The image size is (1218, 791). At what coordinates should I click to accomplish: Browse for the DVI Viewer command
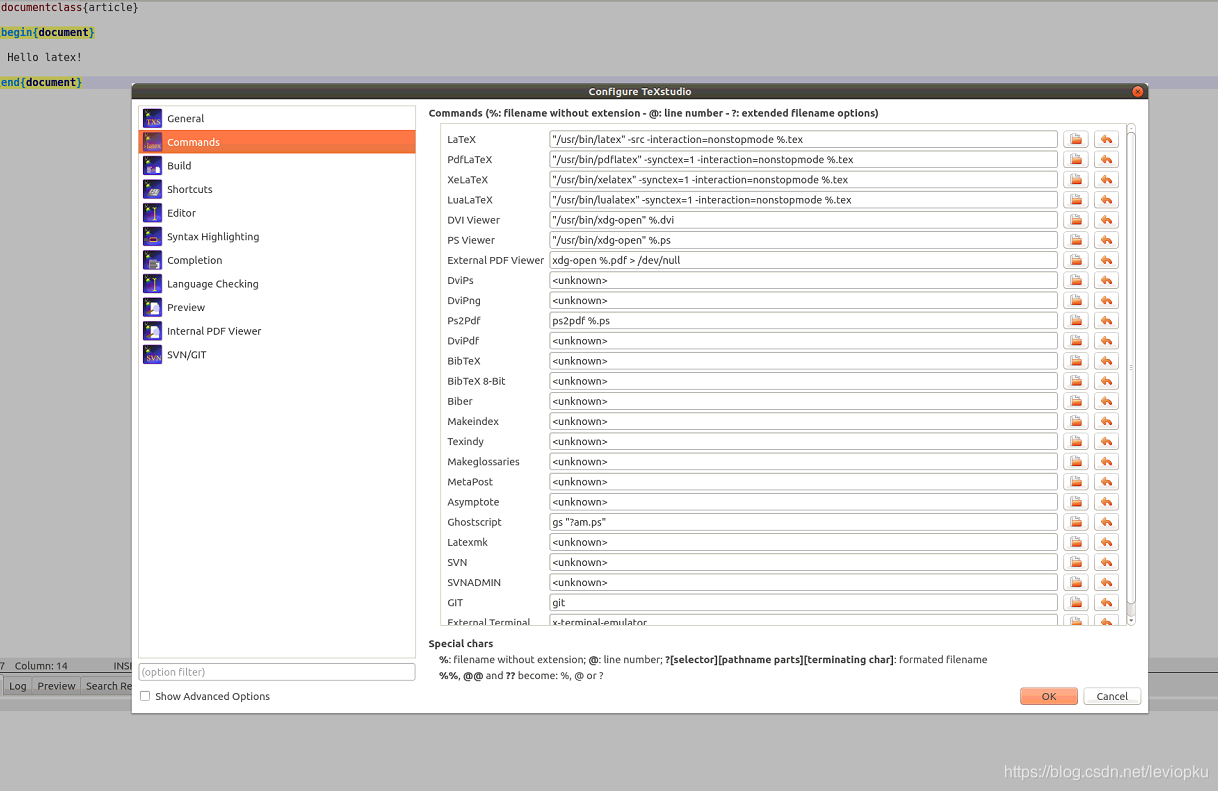coord(1075,219)
